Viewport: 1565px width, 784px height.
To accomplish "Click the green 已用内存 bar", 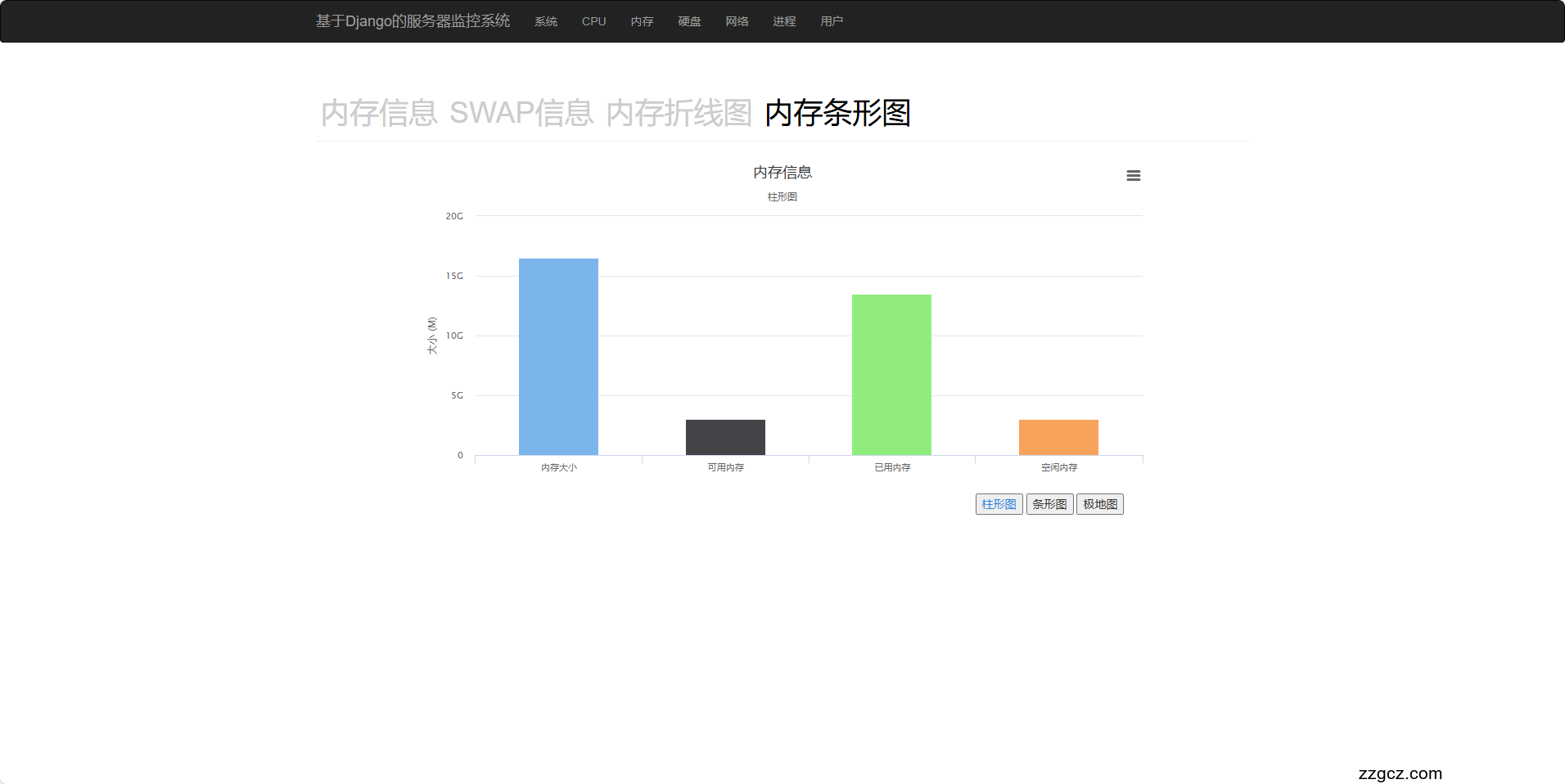I will click(x=891, y=375).
